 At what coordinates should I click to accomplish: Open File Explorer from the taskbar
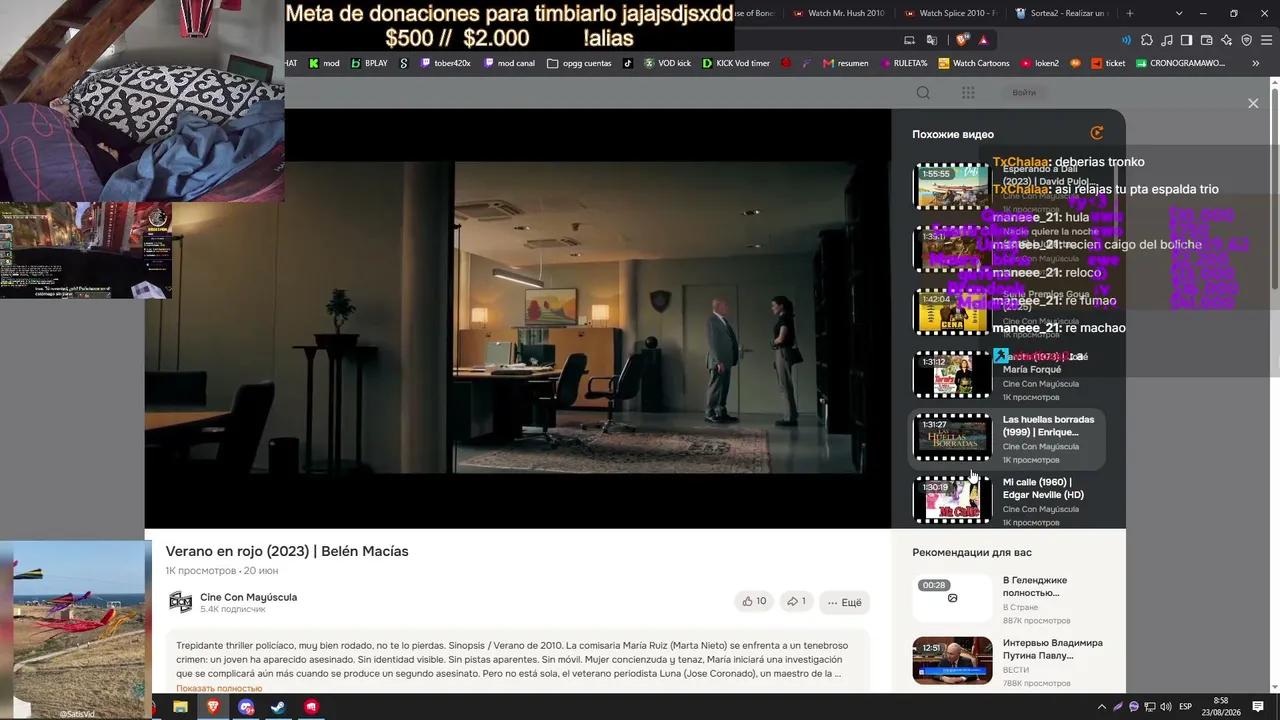180,707
